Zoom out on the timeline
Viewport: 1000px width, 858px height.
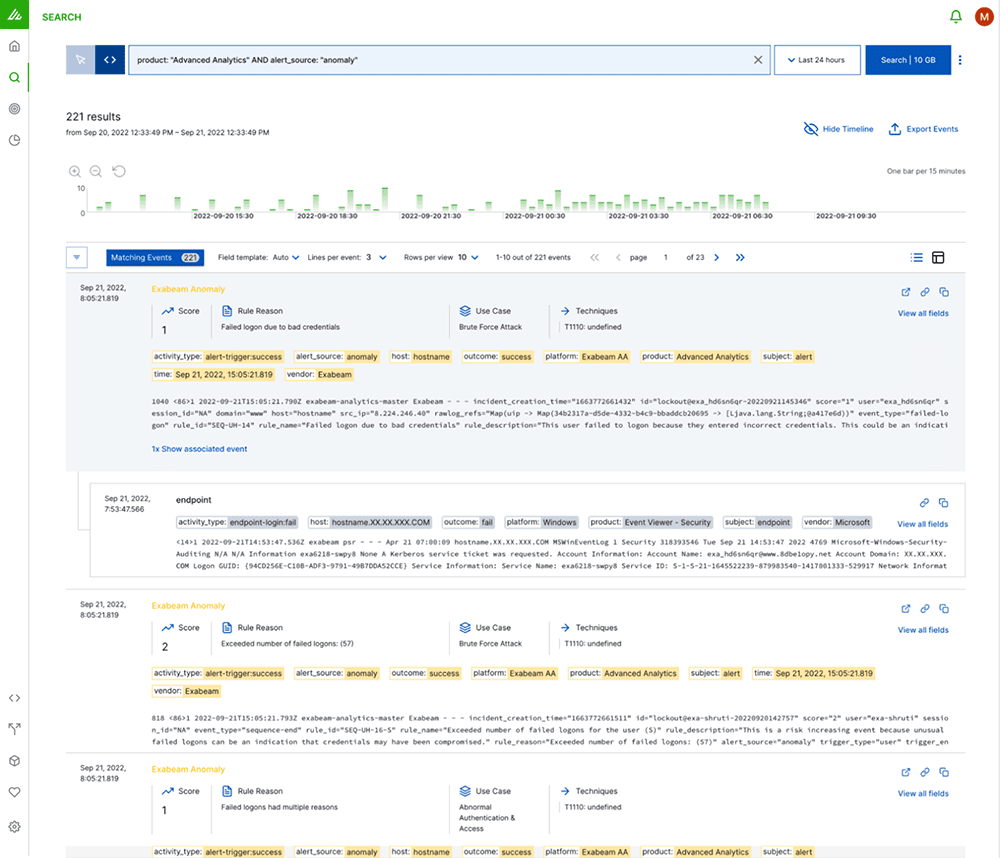point(96,171)
